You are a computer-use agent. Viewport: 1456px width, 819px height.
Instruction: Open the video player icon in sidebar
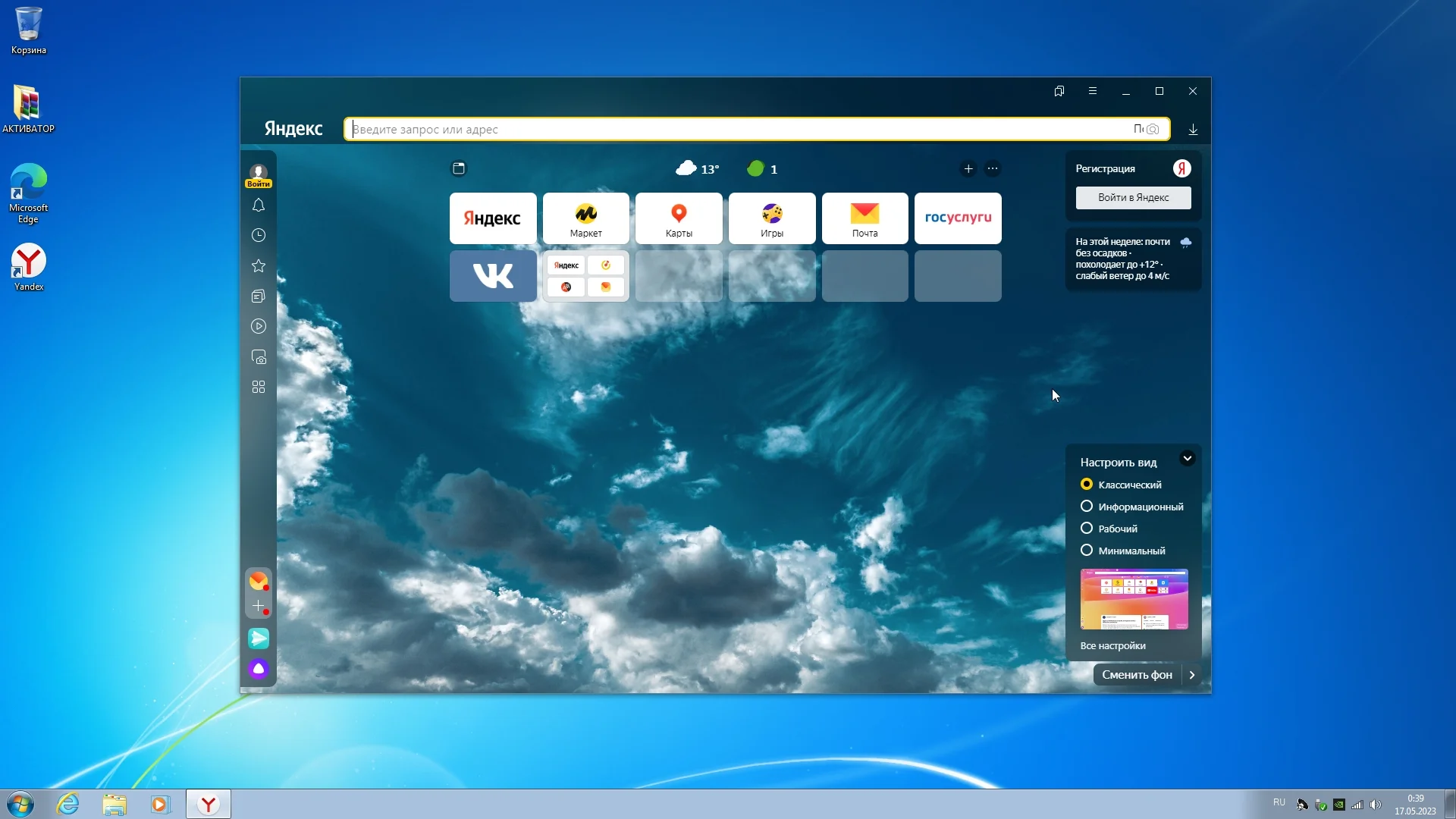pos(259,327)
